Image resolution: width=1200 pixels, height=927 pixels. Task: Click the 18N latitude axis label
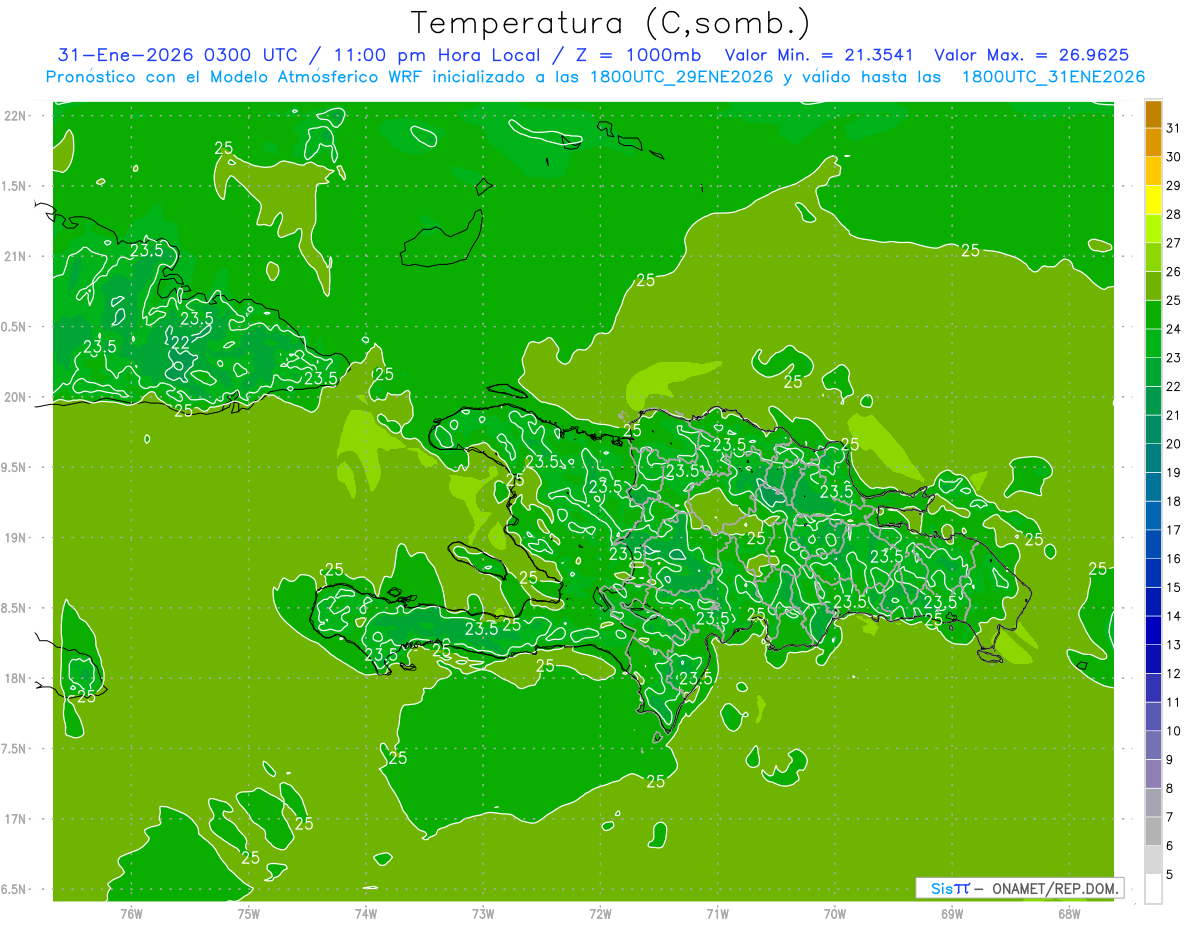(x=17, y=678)
